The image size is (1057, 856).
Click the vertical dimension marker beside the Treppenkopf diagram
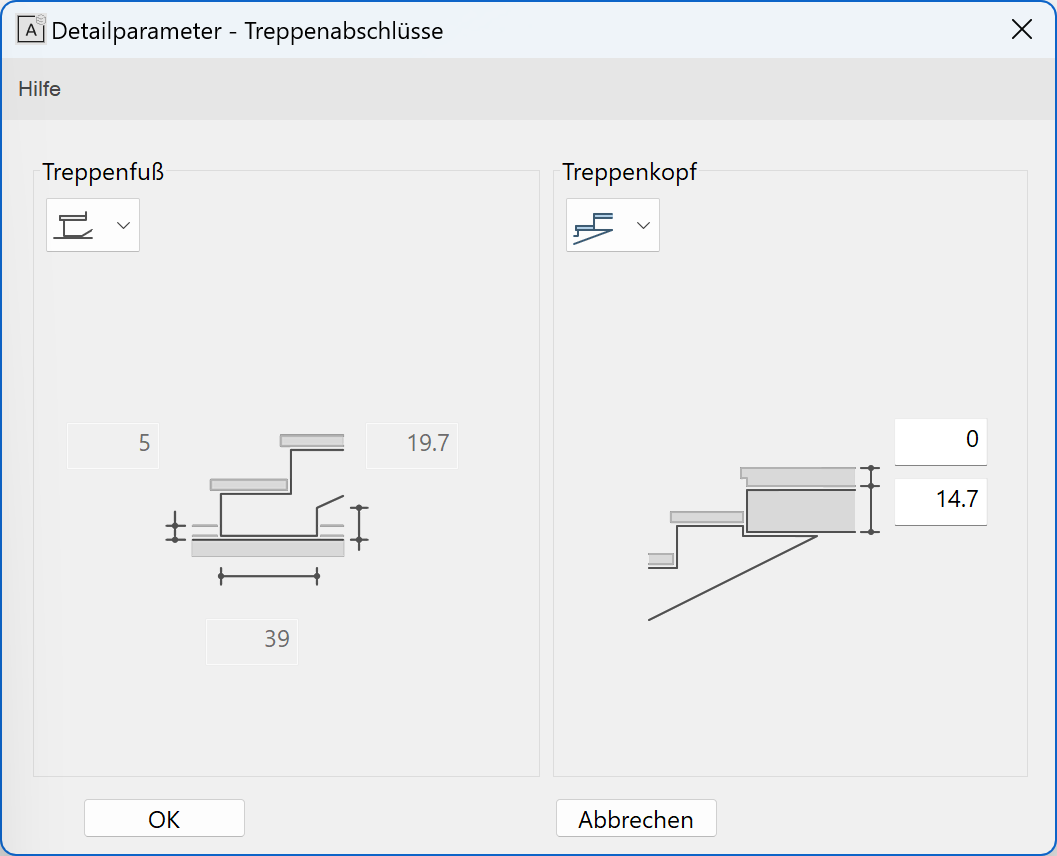(873, 500)
